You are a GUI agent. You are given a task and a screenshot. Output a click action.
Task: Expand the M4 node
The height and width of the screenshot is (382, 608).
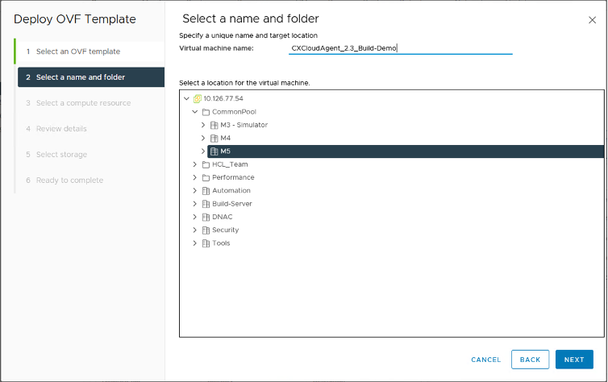coord(203,138)
